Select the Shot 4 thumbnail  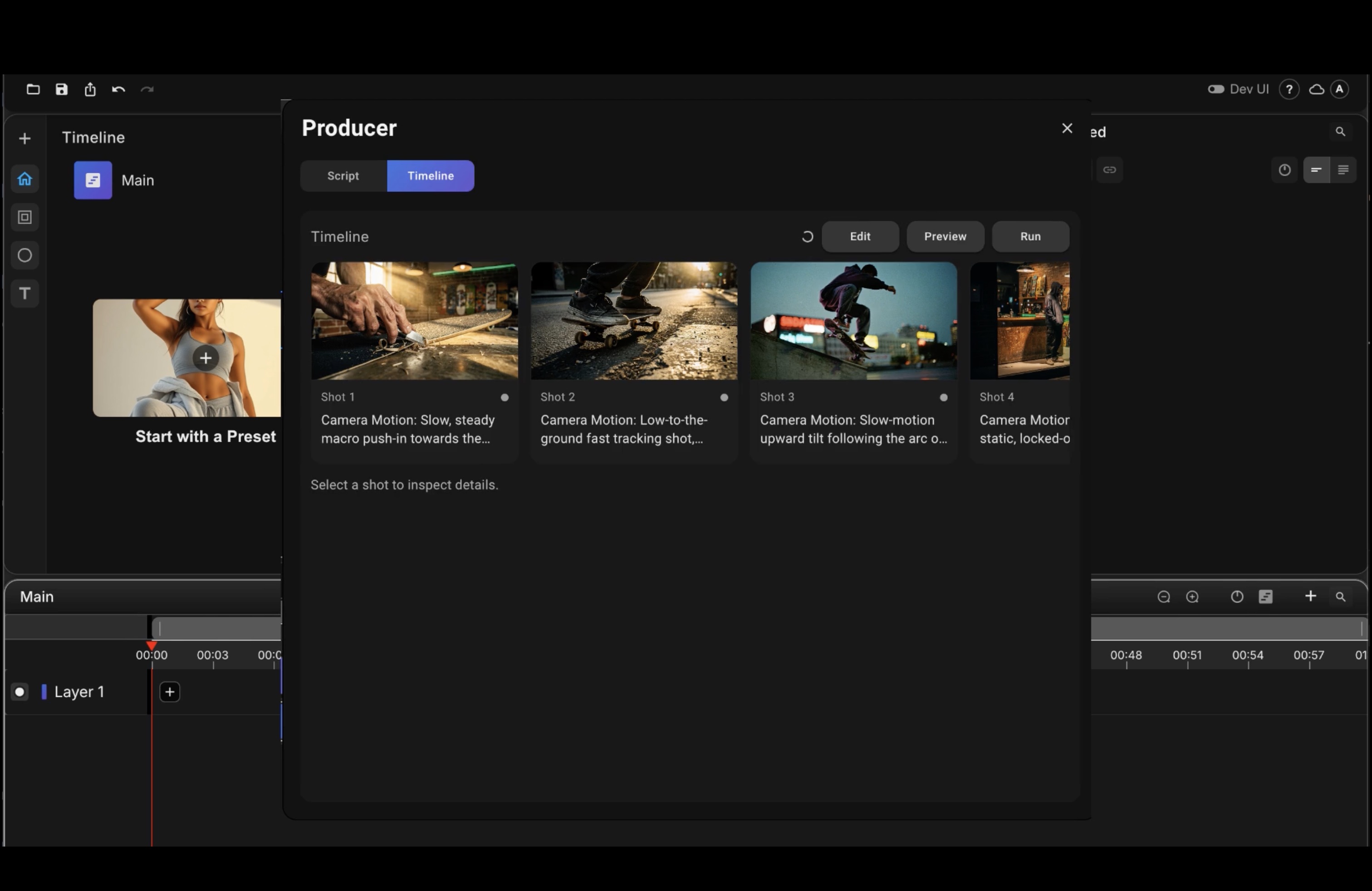(x=1019, y=321)
